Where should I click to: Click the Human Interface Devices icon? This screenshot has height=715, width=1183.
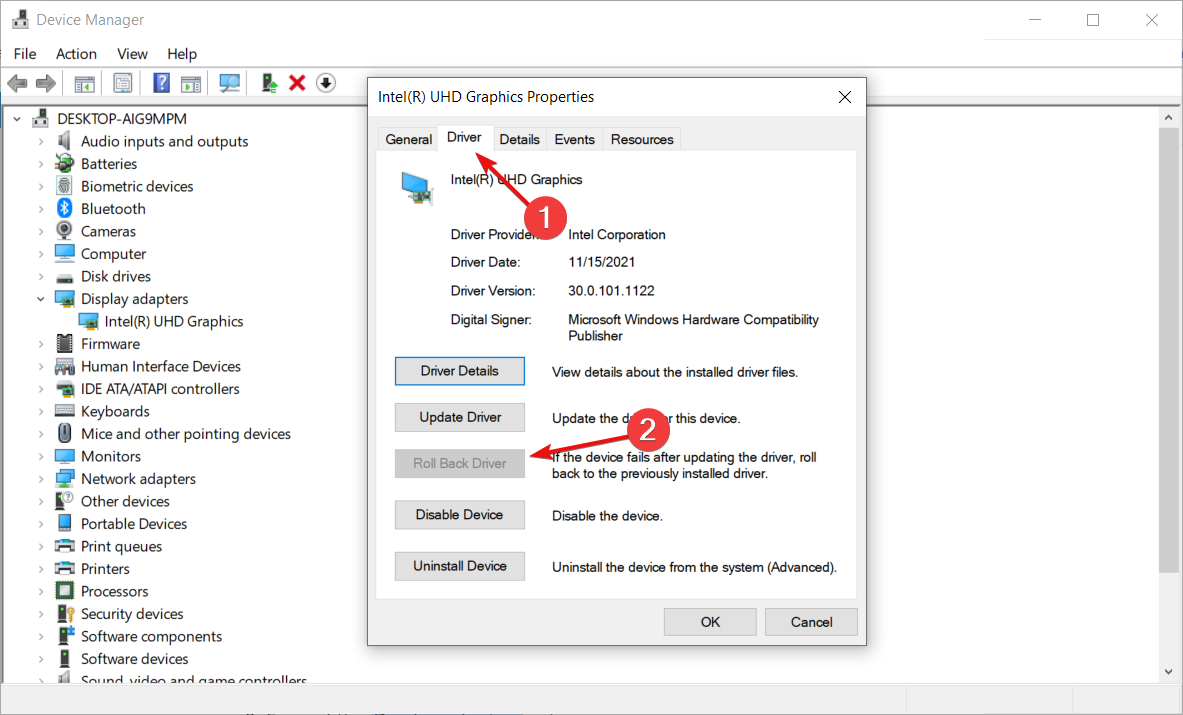tap(65, 367)
